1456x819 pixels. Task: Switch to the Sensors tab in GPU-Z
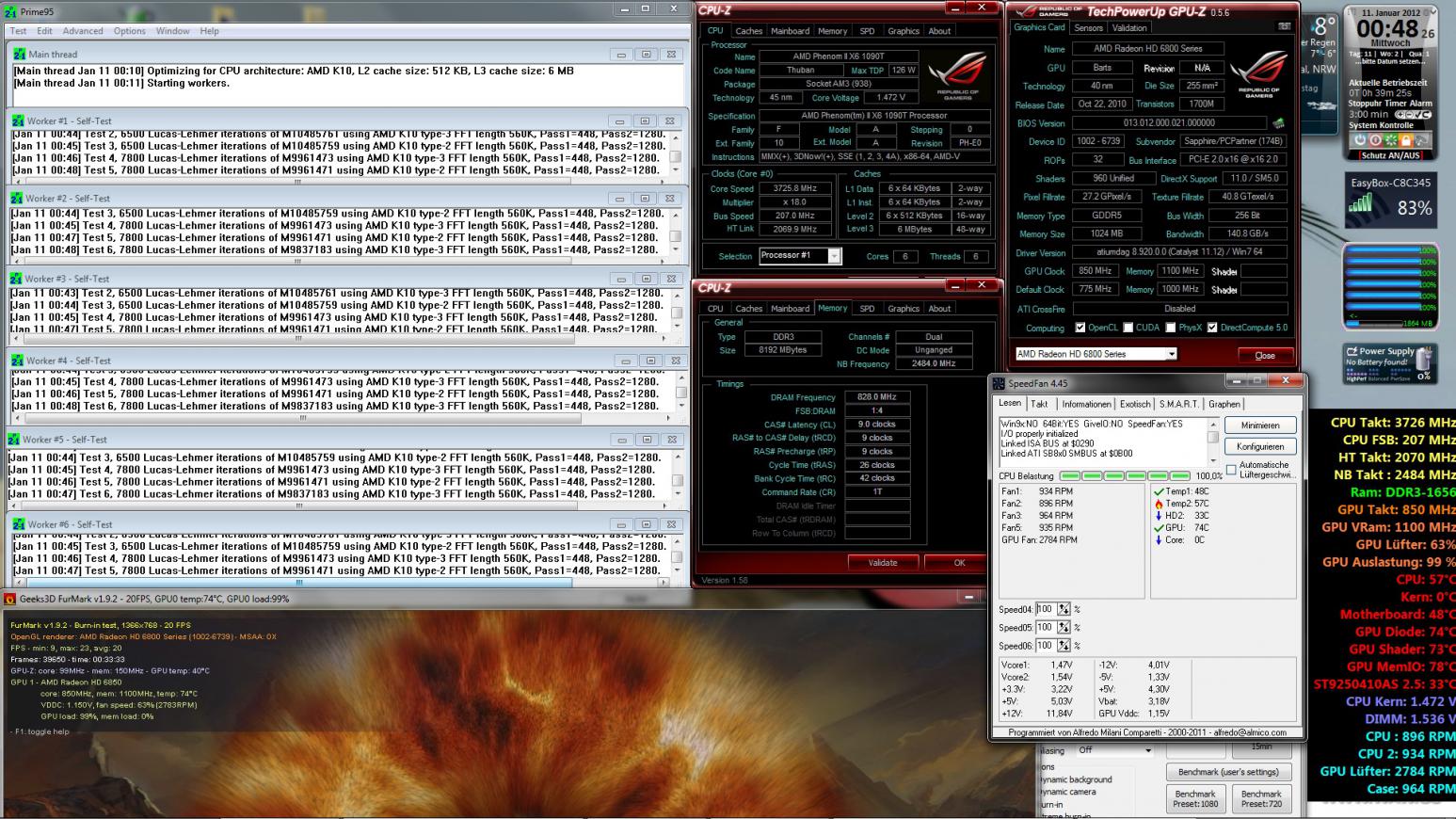pyautogui.click(x=1089, y=28)
